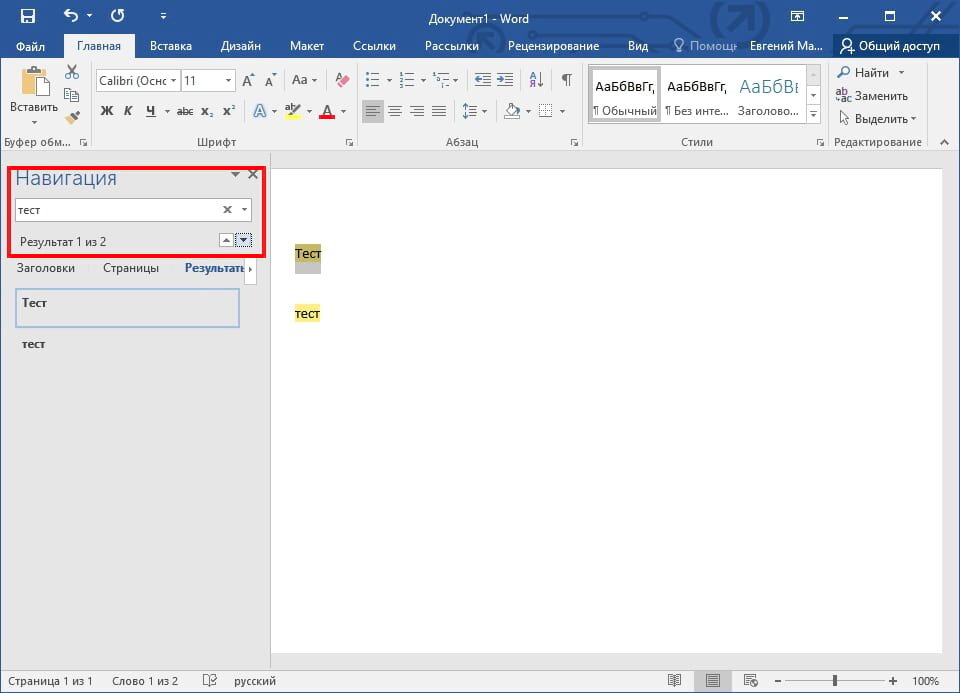The height and width of the screenshot is (693, 960).
Task: Toggle italic К formatting
Action: click(x=128, y=111)
